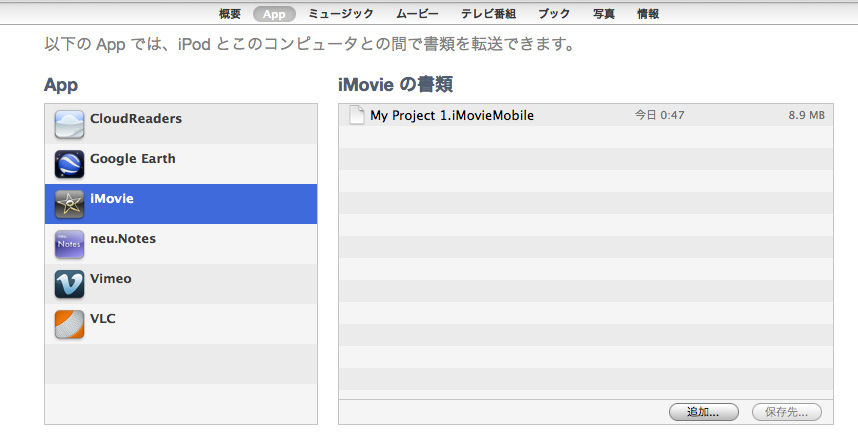Viewport: 858px width, 437px height.
Task: Open the 概要 tab
Action: (x=230, y=14)
